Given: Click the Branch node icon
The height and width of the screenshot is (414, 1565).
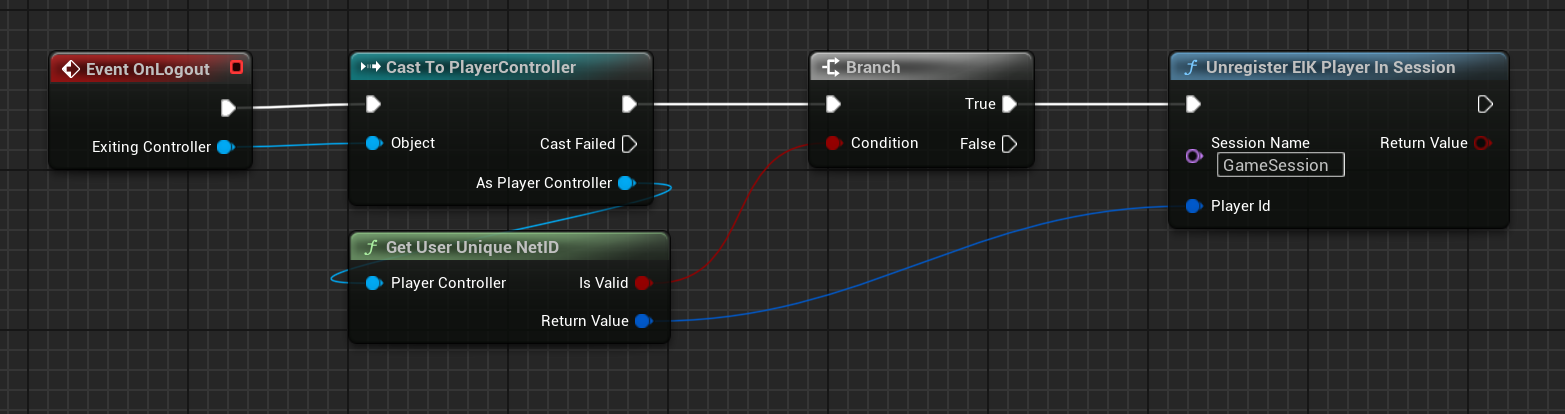Looking at the screenshot, I should 829,68.
